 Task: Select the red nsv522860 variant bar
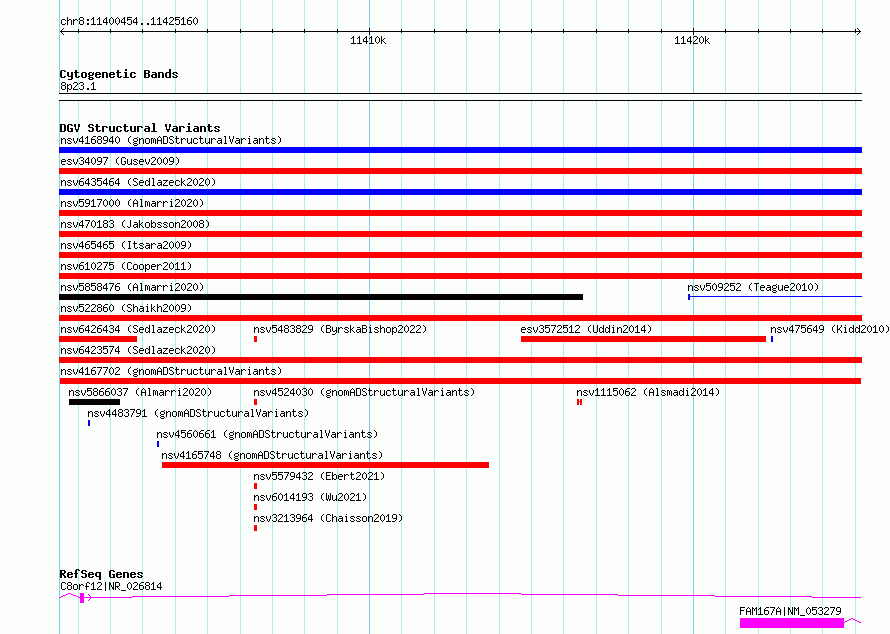pos(460,318)
